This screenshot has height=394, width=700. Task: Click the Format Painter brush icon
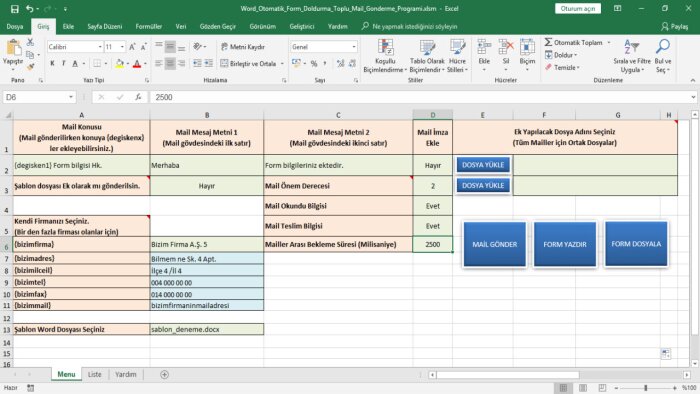[30, 67]
